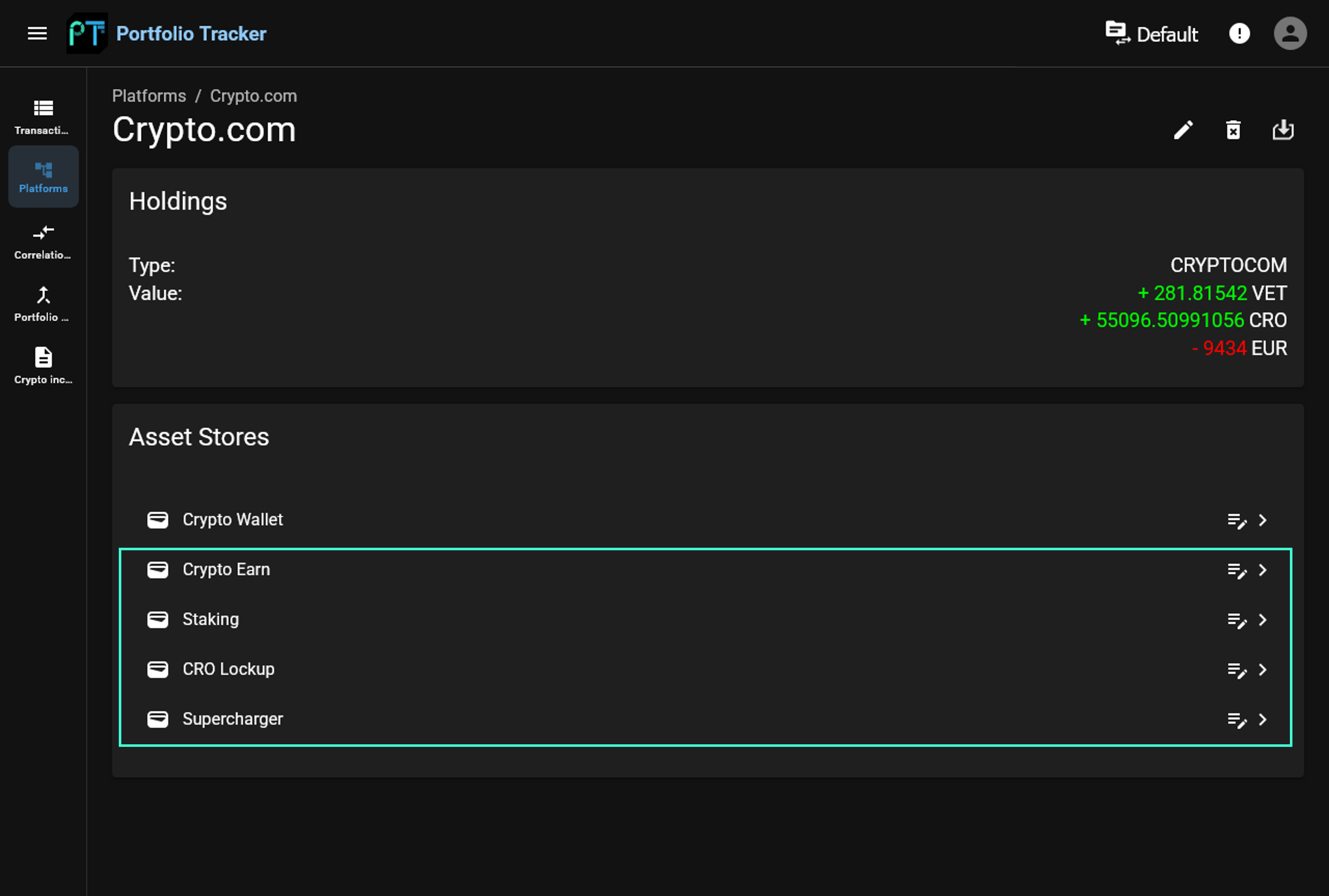This screenshot has width=1329, height=896.
Task: Click the import download icon
Action: pos(1283,130)
